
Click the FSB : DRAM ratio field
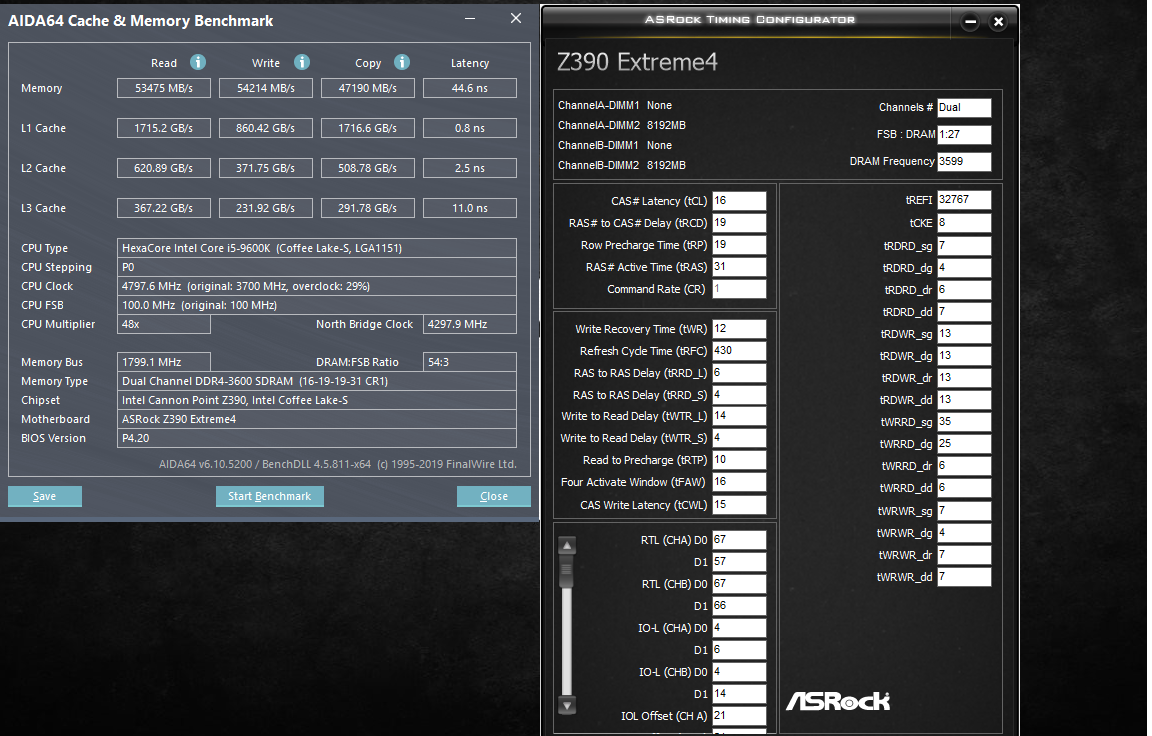pyautogui.click(x=964, y=135)
